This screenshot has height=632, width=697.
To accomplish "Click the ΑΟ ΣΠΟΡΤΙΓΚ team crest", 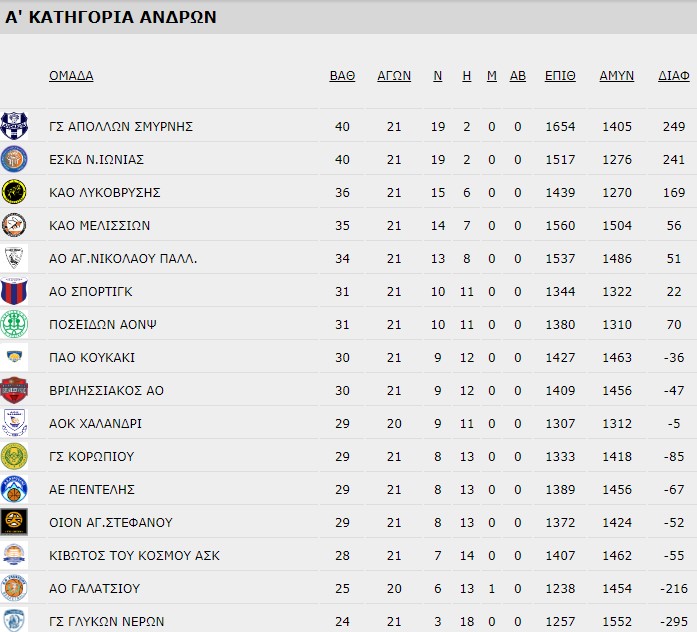I will pyautogui.click(x=15, y=291).
